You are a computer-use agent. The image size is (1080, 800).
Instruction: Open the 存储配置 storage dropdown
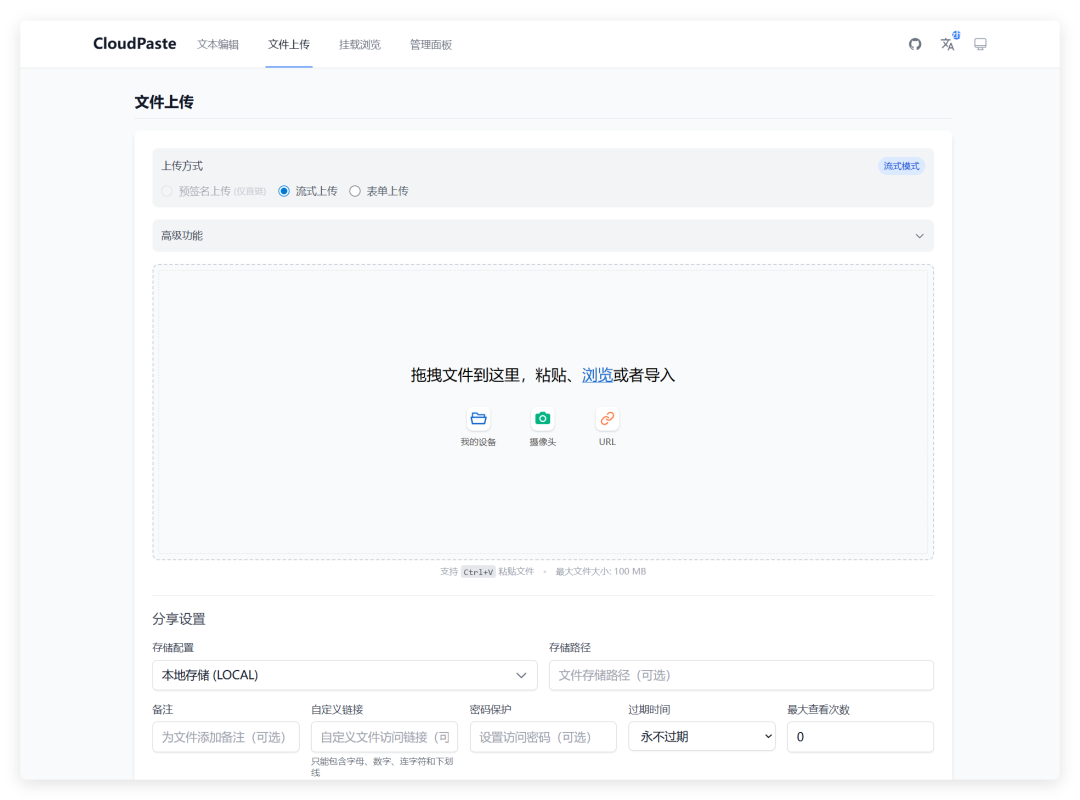[x=344, y=675]
